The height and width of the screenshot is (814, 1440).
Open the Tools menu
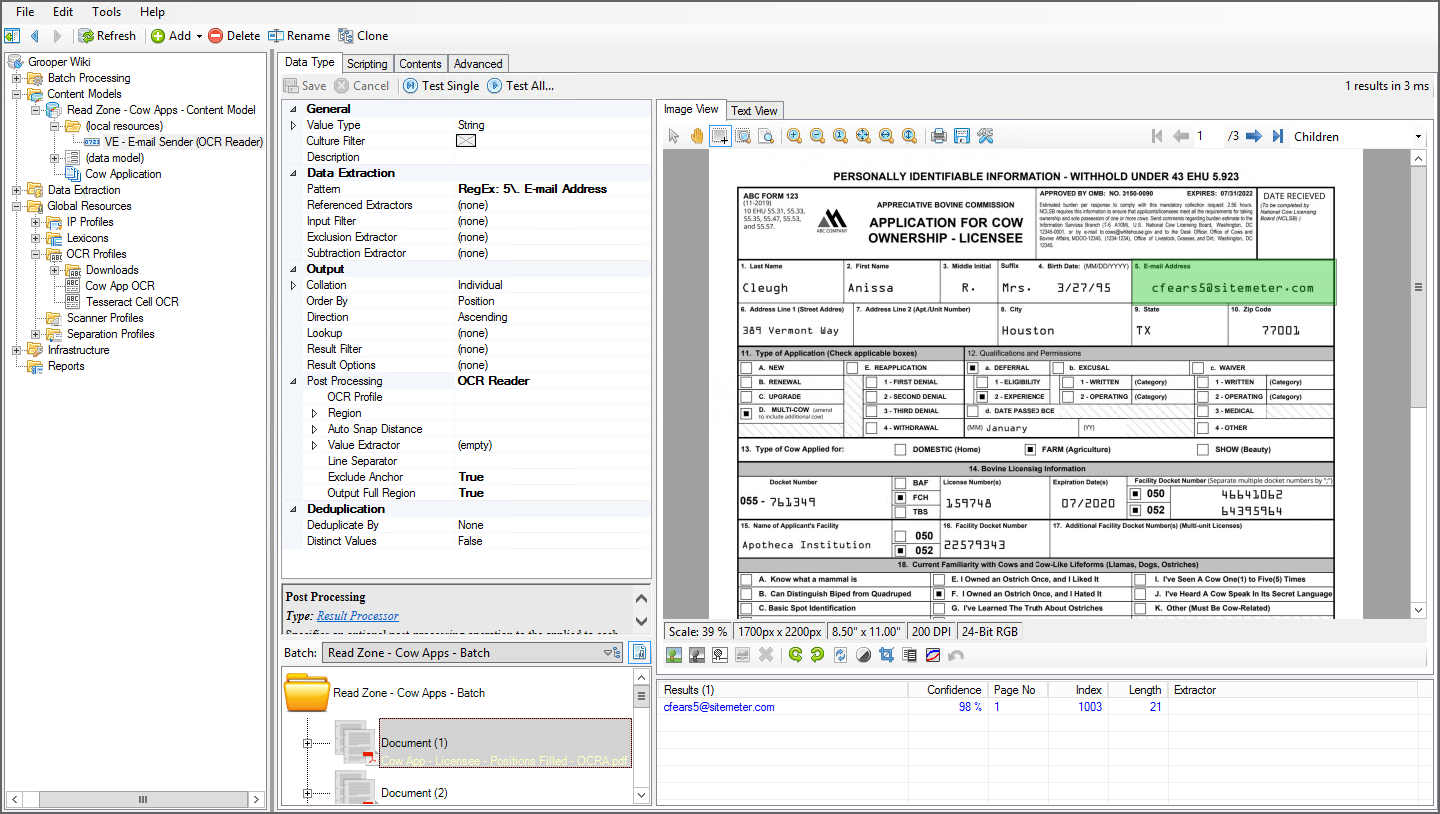(x=106, y=12)
